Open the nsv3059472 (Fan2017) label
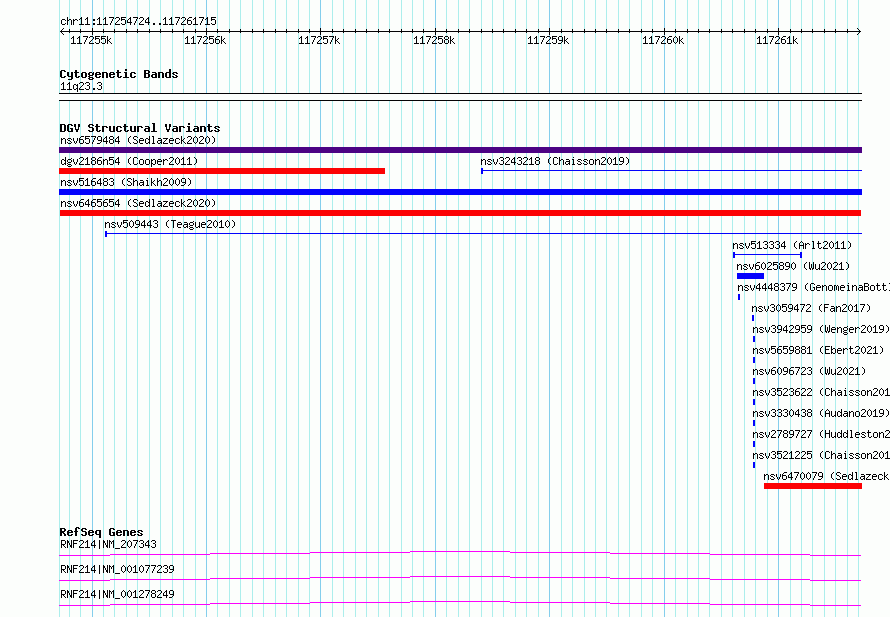This screenshot has width=890, height=617. [811, 308]
